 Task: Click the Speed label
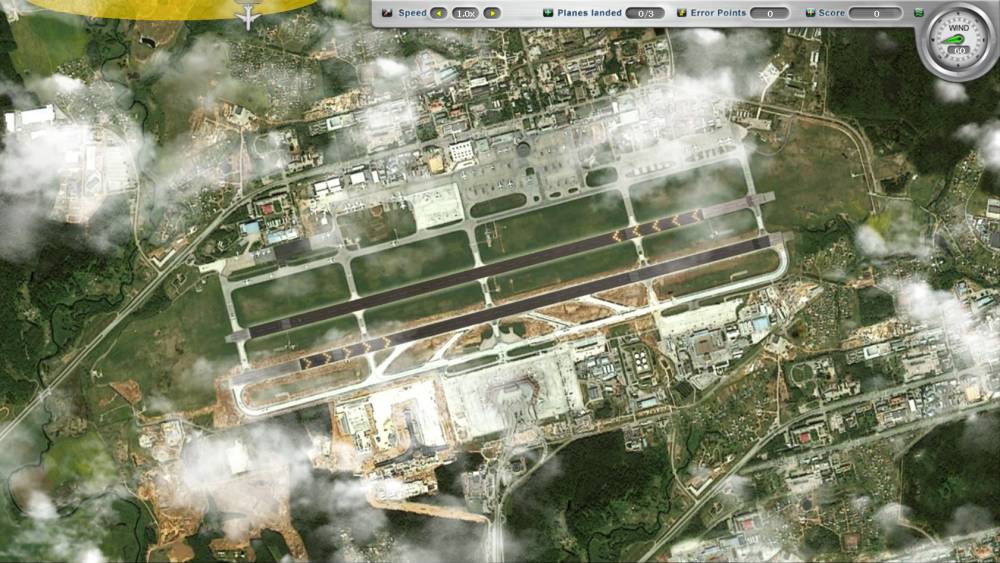(413, 13)
